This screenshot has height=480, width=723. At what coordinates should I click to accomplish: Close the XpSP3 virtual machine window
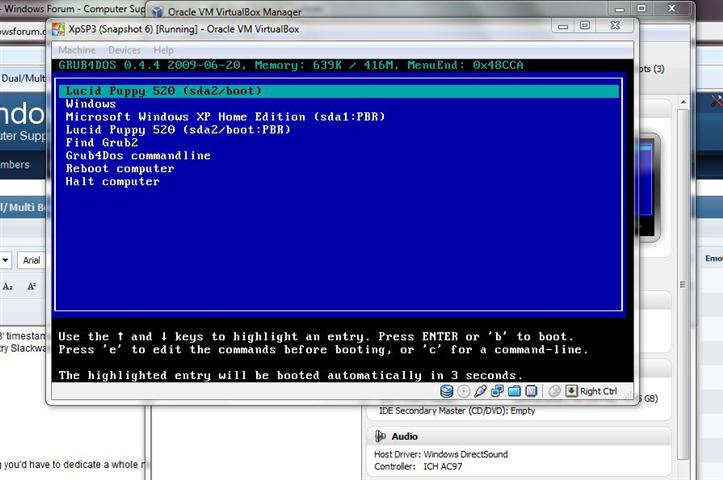[615, 26]
